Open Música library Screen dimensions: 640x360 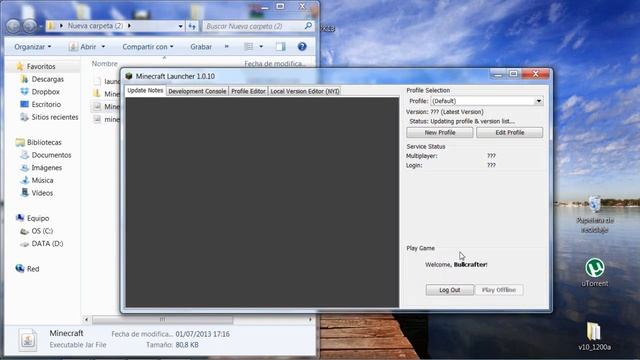coord(42,180)
